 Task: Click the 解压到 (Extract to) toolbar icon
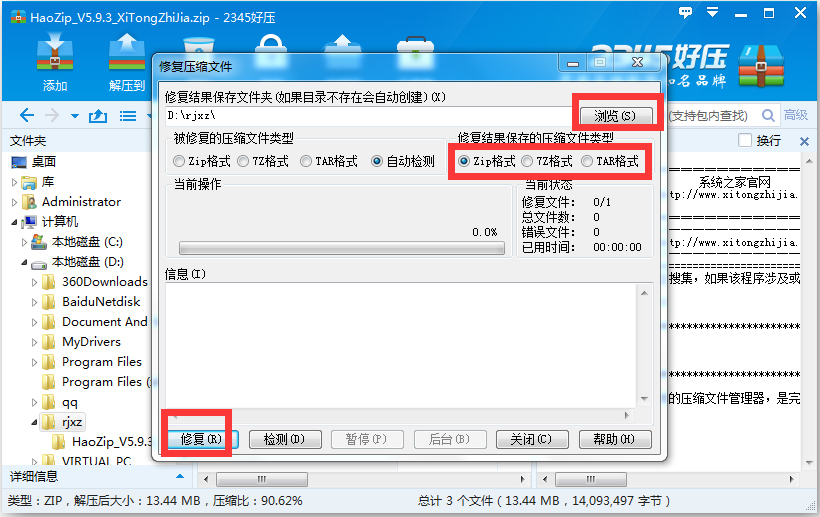coord(127,62)
